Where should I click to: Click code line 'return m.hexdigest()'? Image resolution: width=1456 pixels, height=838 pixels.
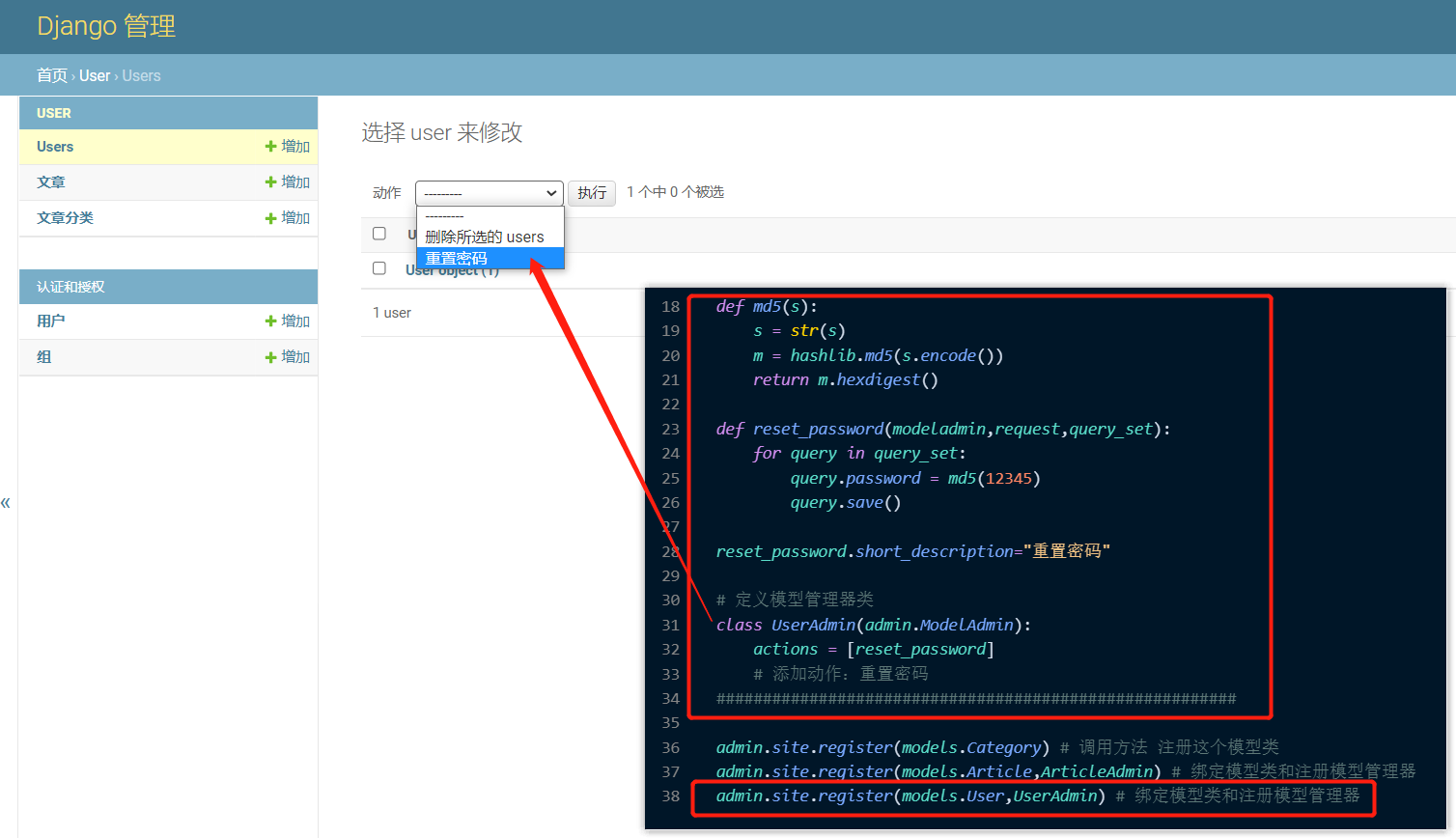click(x=846, y=379)
